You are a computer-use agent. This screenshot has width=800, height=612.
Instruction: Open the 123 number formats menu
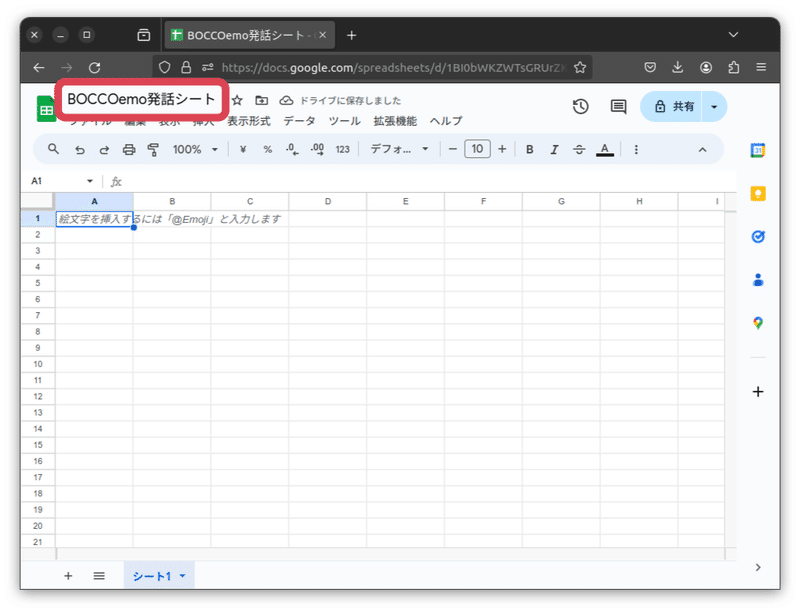[x=342, y=149]
